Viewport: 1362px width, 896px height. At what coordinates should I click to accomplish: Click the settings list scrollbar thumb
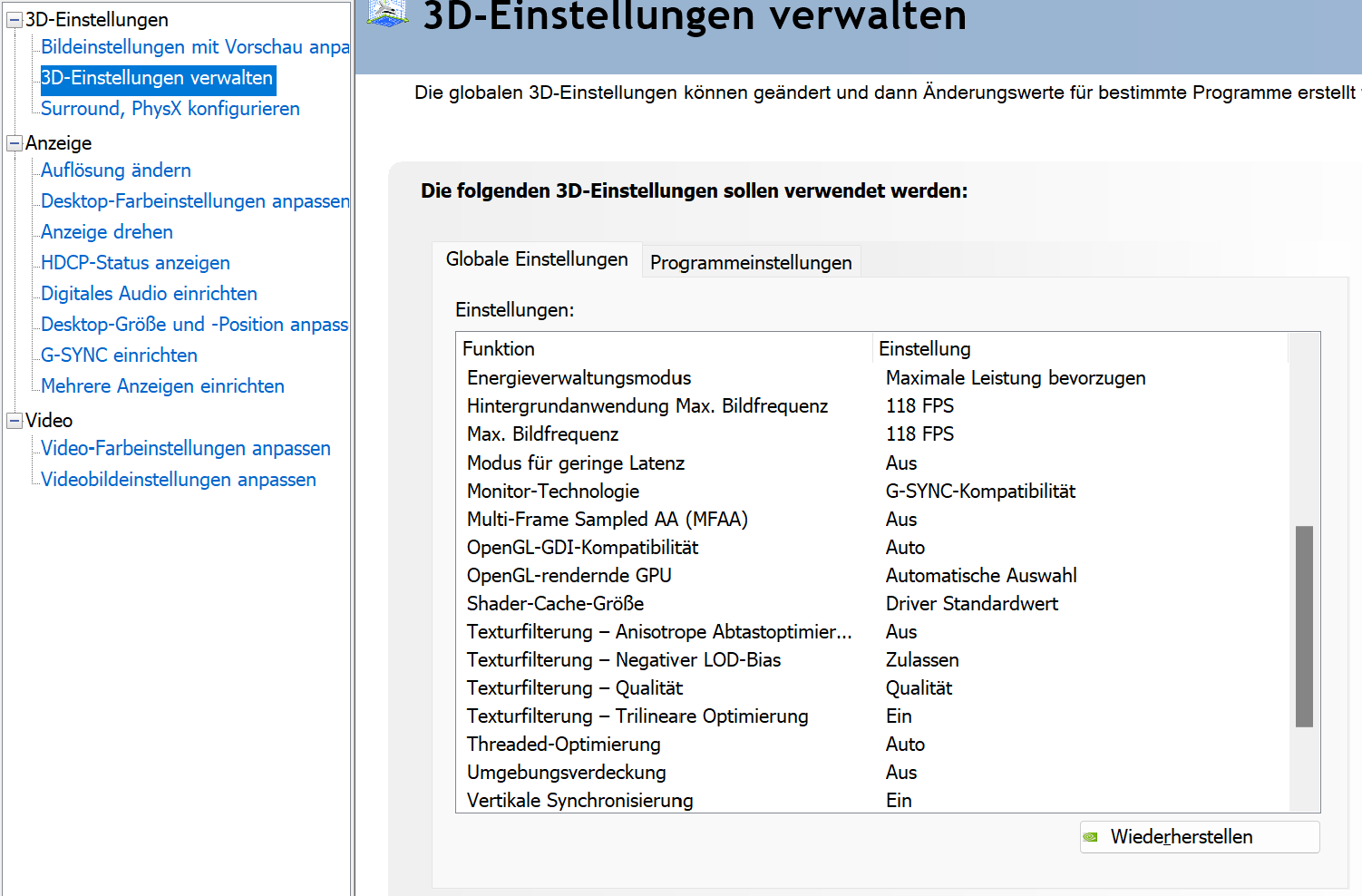coord(1305,627)
